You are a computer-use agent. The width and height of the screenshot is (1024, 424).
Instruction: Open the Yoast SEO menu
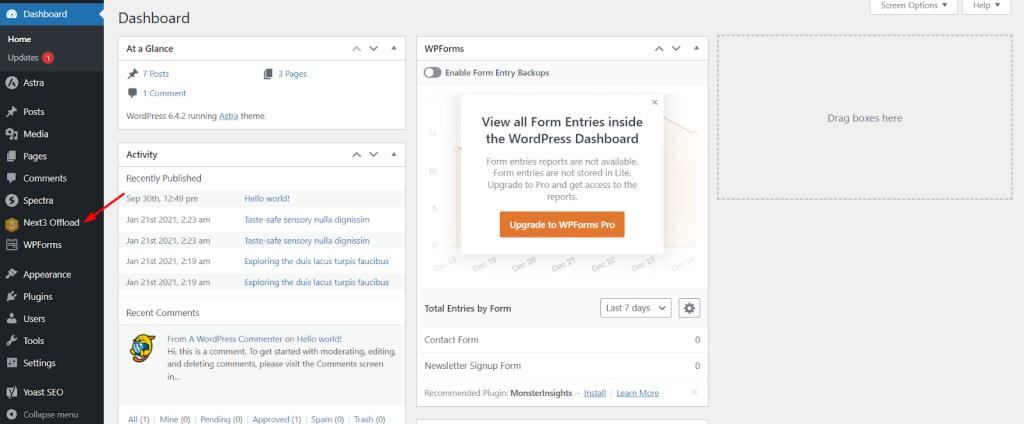[x=52, y=393]
